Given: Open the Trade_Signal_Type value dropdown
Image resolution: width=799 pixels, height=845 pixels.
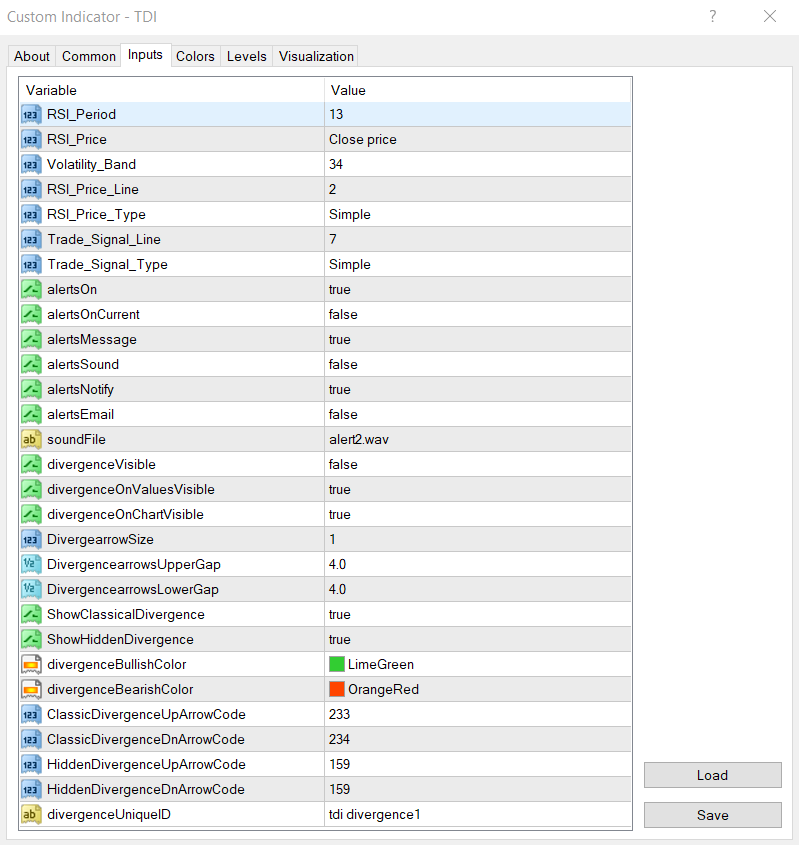Looking at the screenshot, I should [x=478, y=264].
